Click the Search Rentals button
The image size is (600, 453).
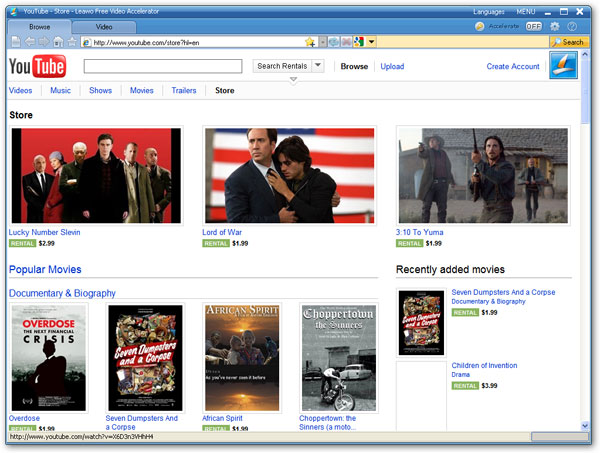(x=282, y=66)
